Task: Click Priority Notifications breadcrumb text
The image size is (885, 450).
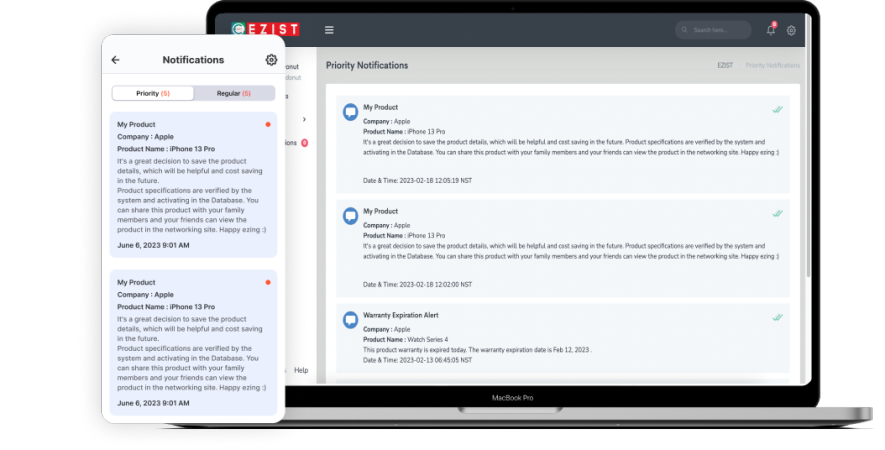Action: 772,65
